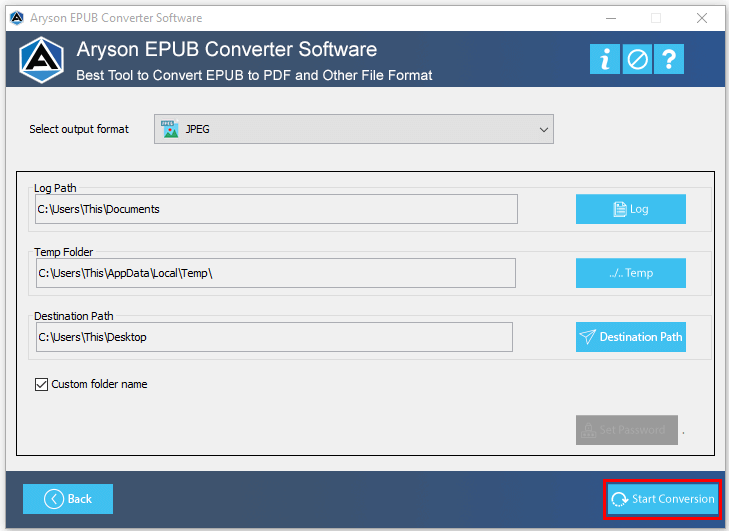Click the disabled Set Password button

[x=627, y=430]
